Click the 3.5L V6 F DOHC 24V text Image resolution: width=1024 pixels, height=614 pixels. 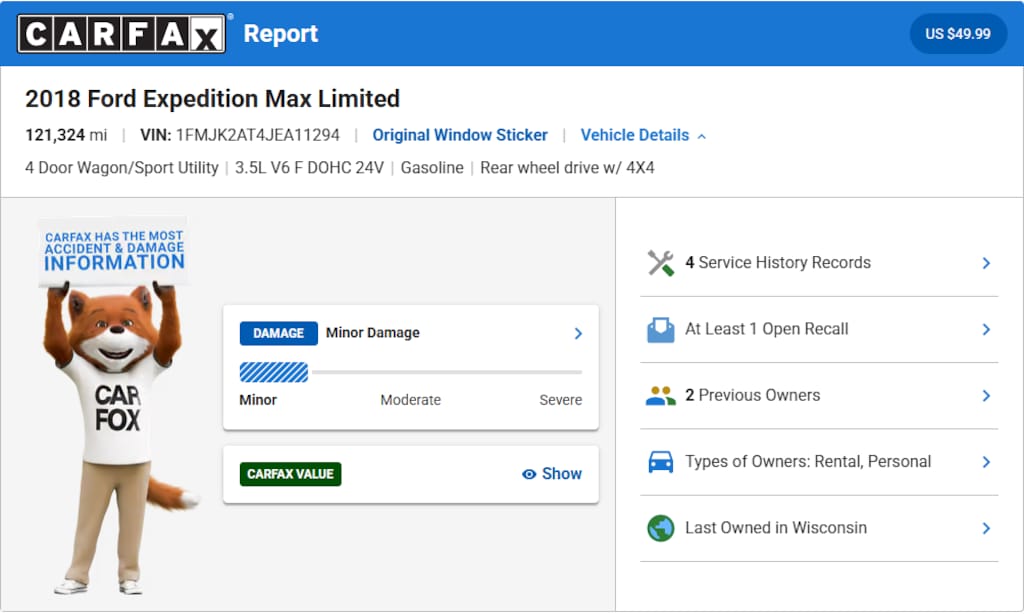[310, 168]
